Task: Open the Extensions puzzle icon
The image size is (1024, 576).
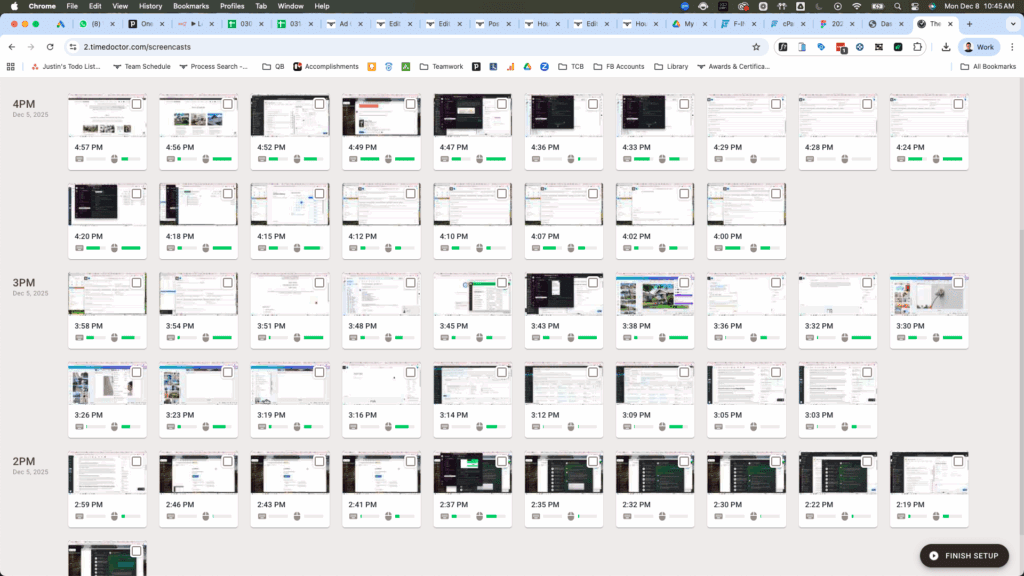Action: pyautogui.click(x=918, y=47)
